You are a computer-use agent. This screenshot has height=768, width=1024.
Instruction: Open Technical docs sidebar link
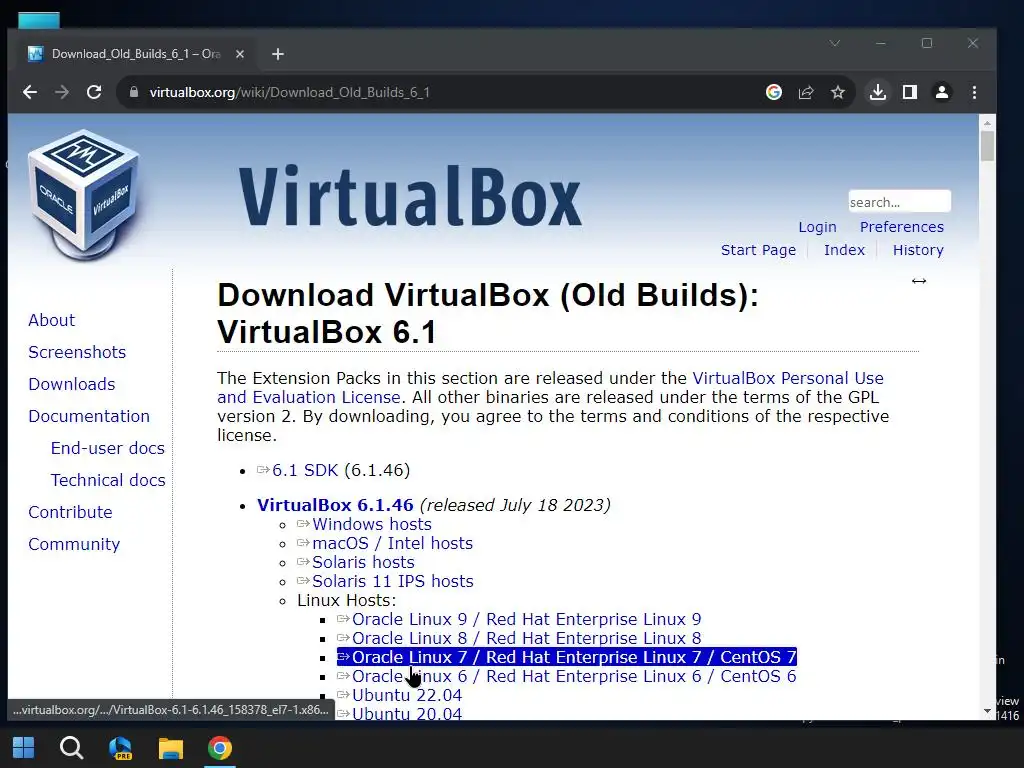108,480
